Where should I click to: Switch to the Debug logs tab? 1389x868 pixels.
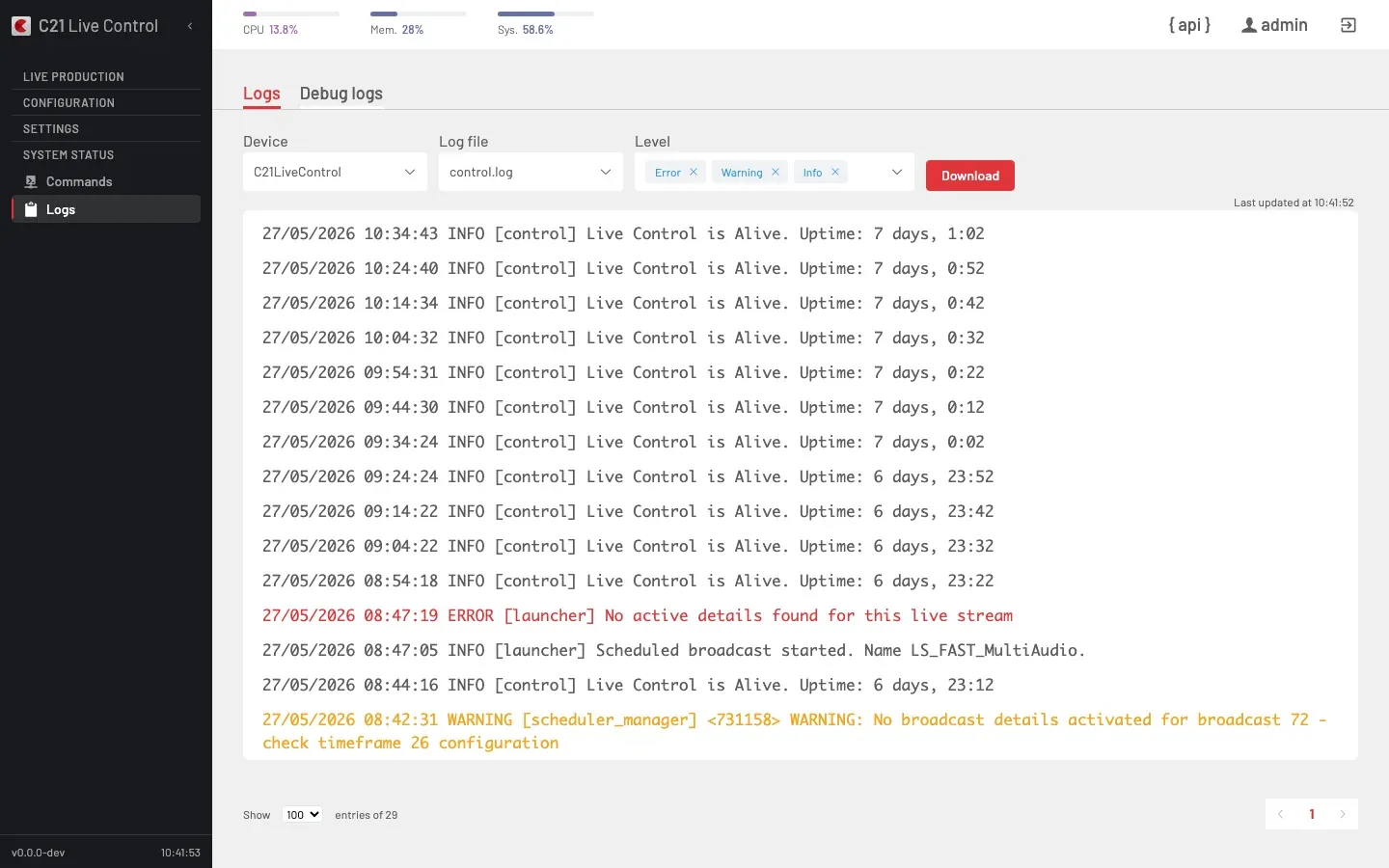341,94
